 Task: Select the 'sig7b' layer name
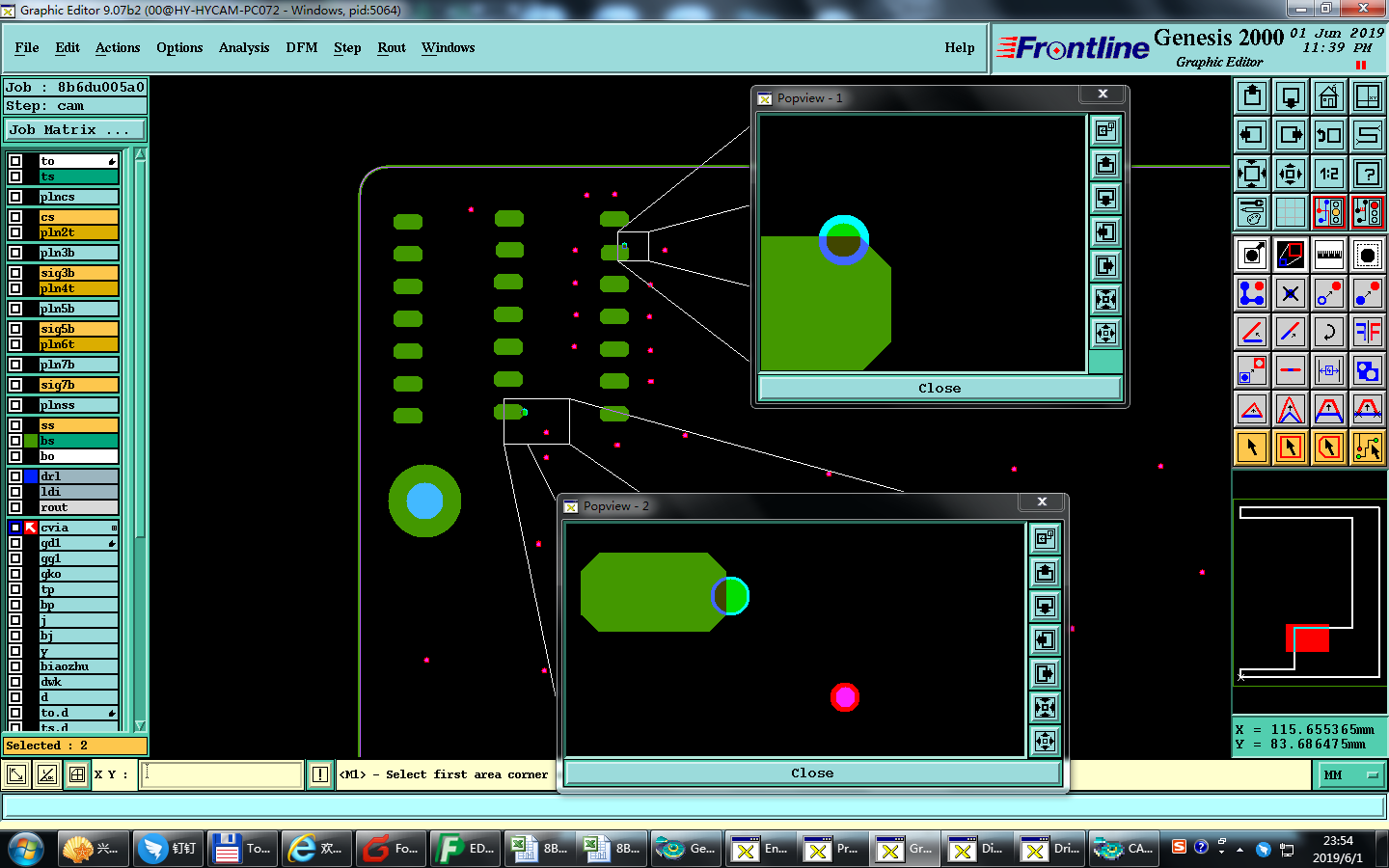tap(78, 385)
